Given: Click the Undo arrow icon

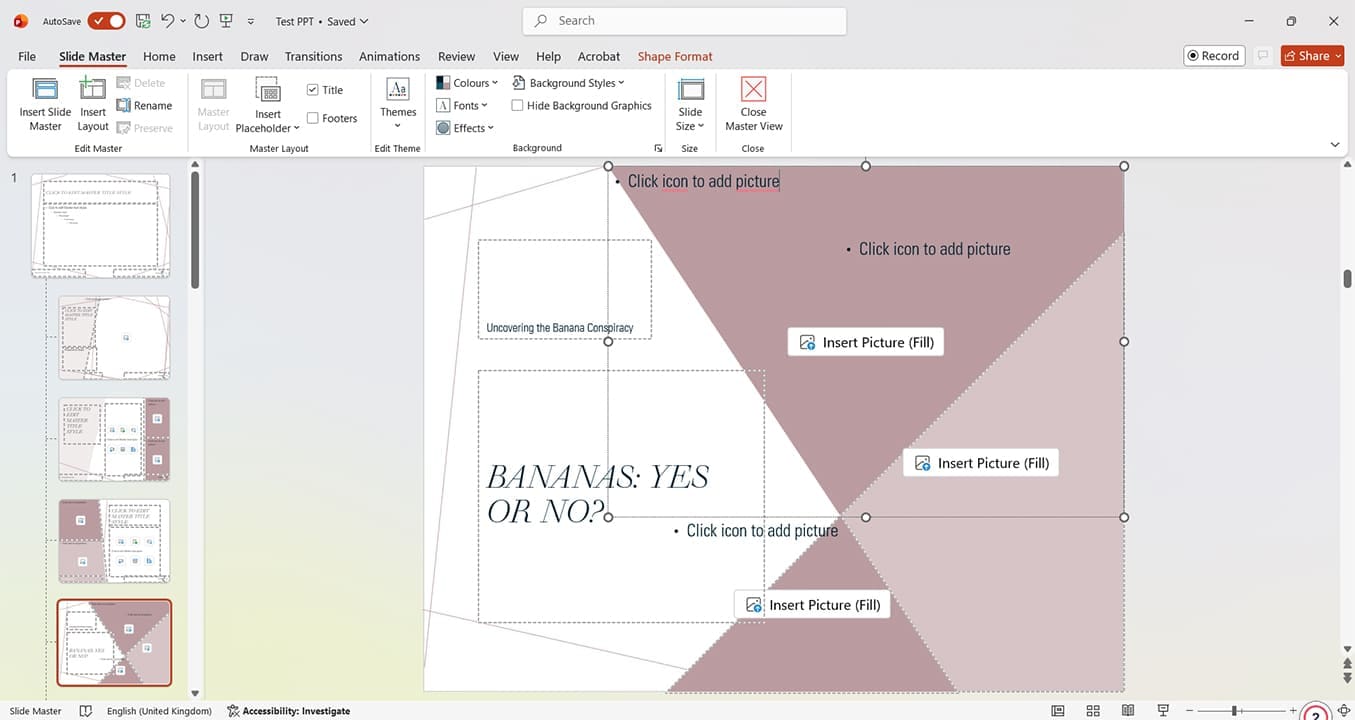Looking at the screenshot, I should pos(167,21).
